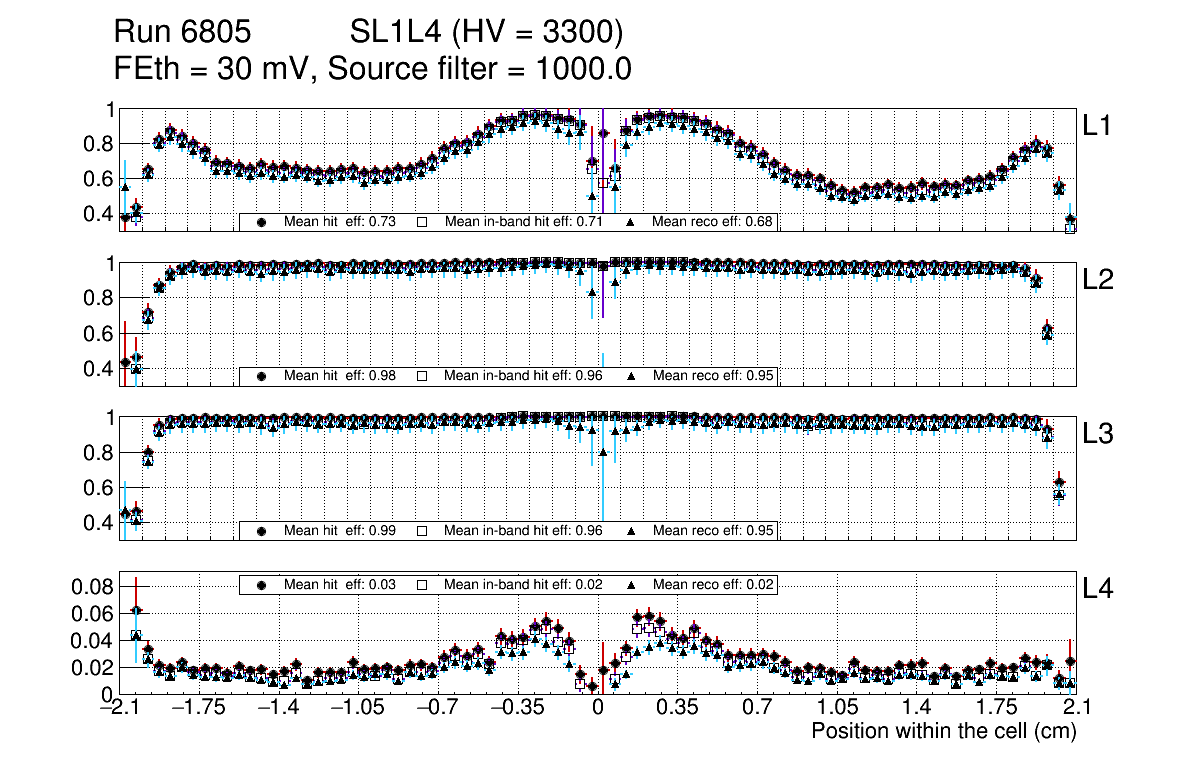
Task: Select the 'Mean hit eff: 0.03' legend text
Action: [338, 585]
